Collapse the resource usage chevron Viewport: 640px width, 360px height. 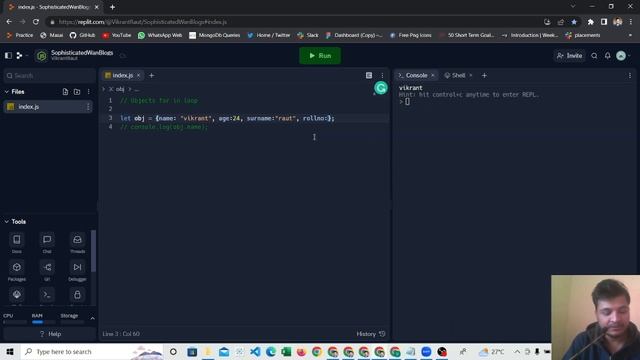(92, 318)
